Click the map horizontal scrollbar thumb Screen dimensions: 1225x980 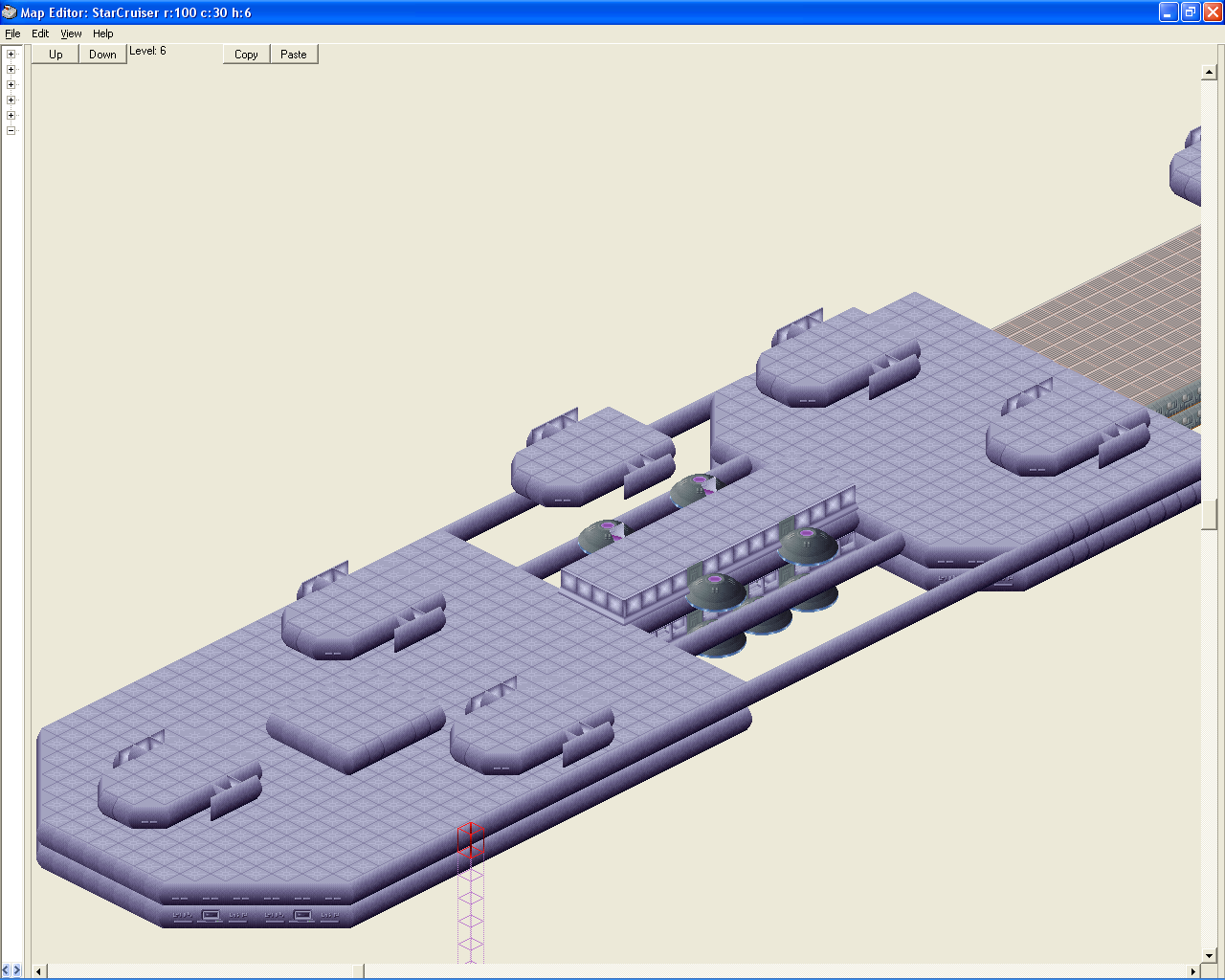(x=358, y=971)
